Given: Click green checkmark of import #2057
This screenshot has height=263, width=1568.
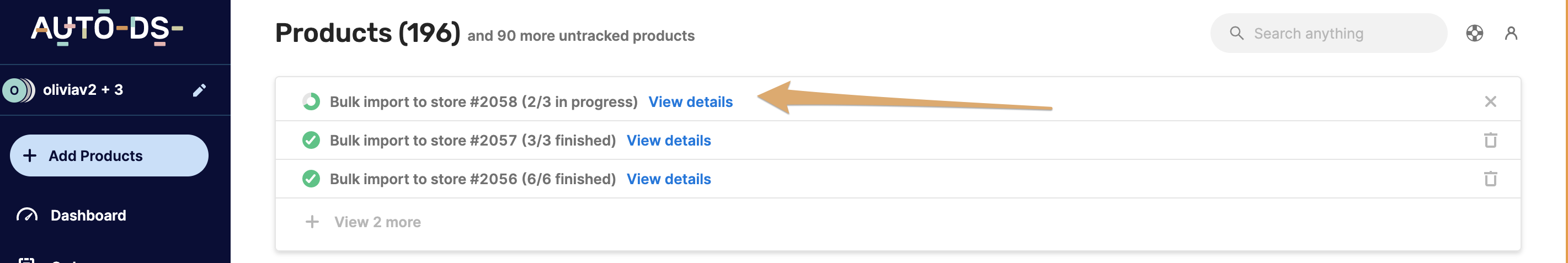Looking at the screenshot, I should tap(311, 140).
